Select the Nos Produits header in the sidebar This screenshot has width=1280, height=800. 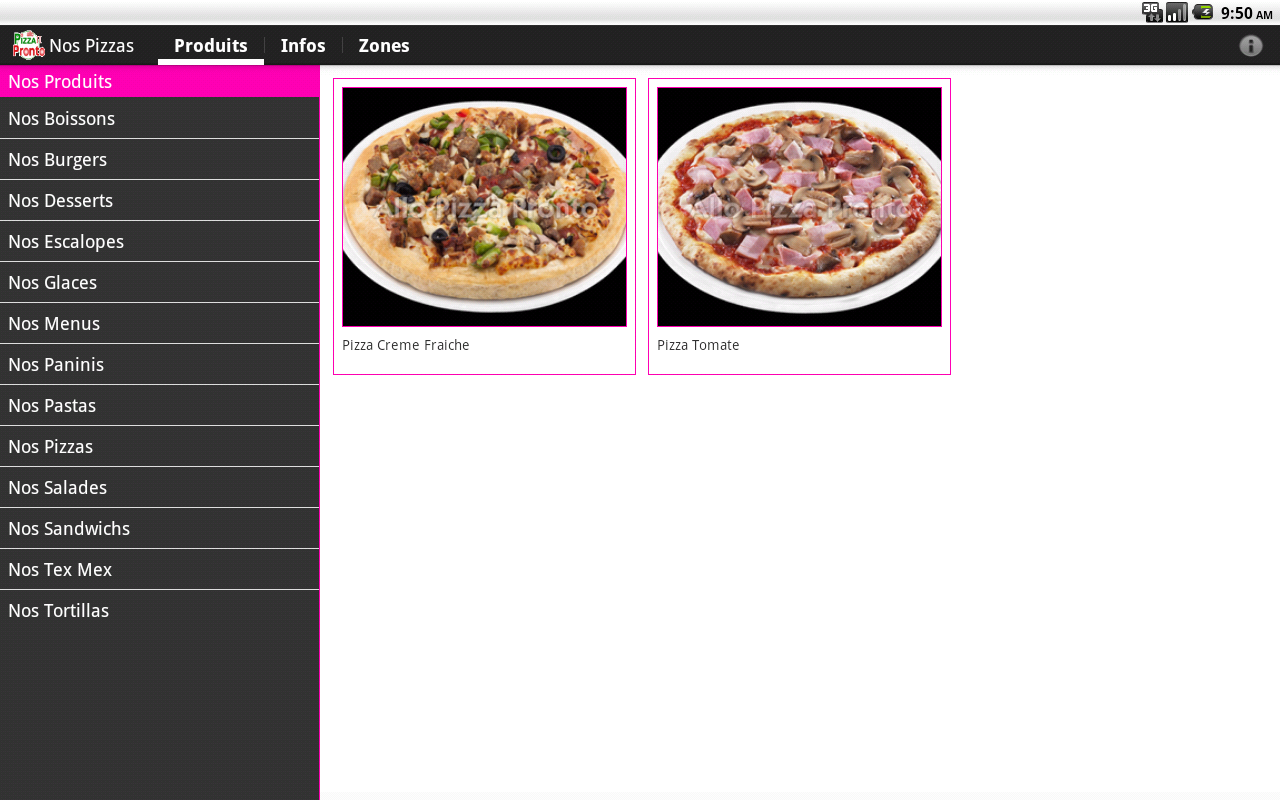(x=160, y=82)
